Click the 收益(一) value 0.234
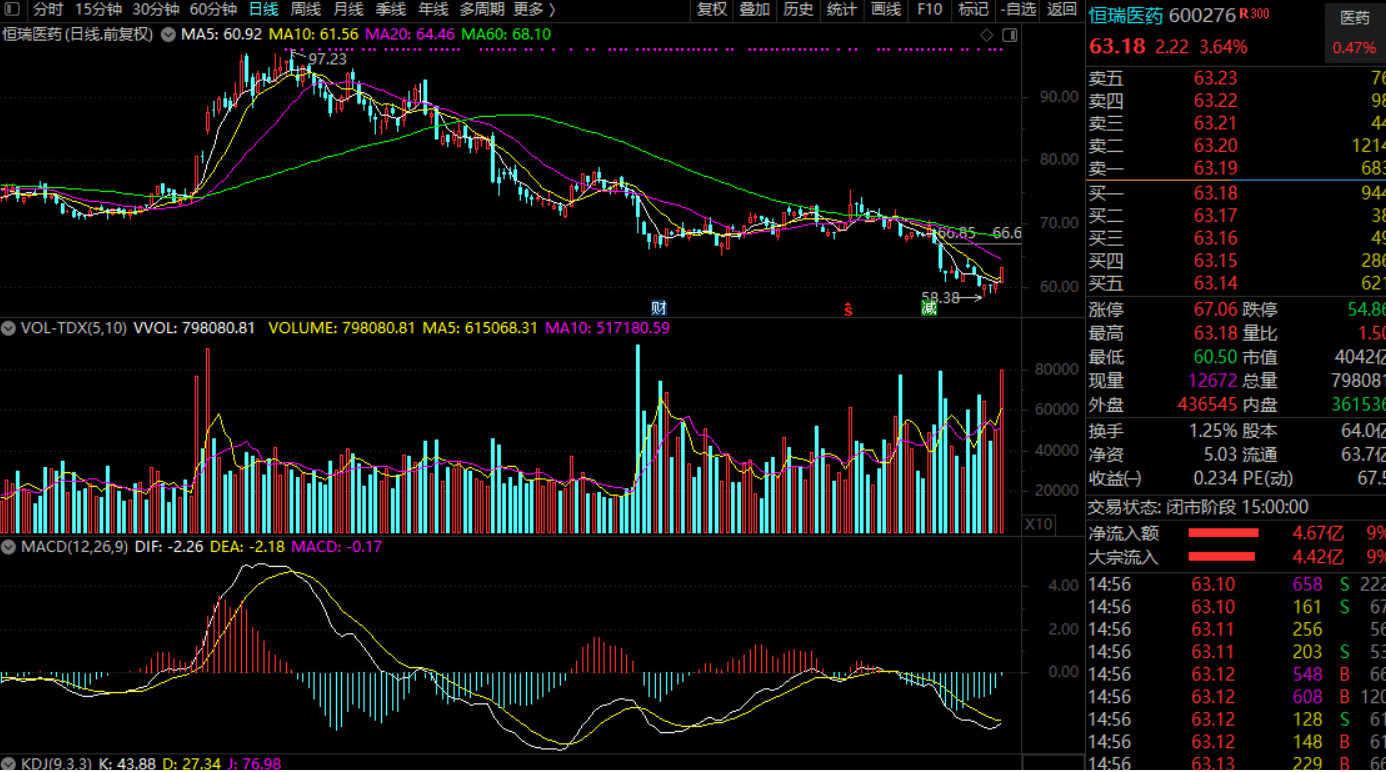Screen dimensions: 1386x772 tap(1215, 479)
